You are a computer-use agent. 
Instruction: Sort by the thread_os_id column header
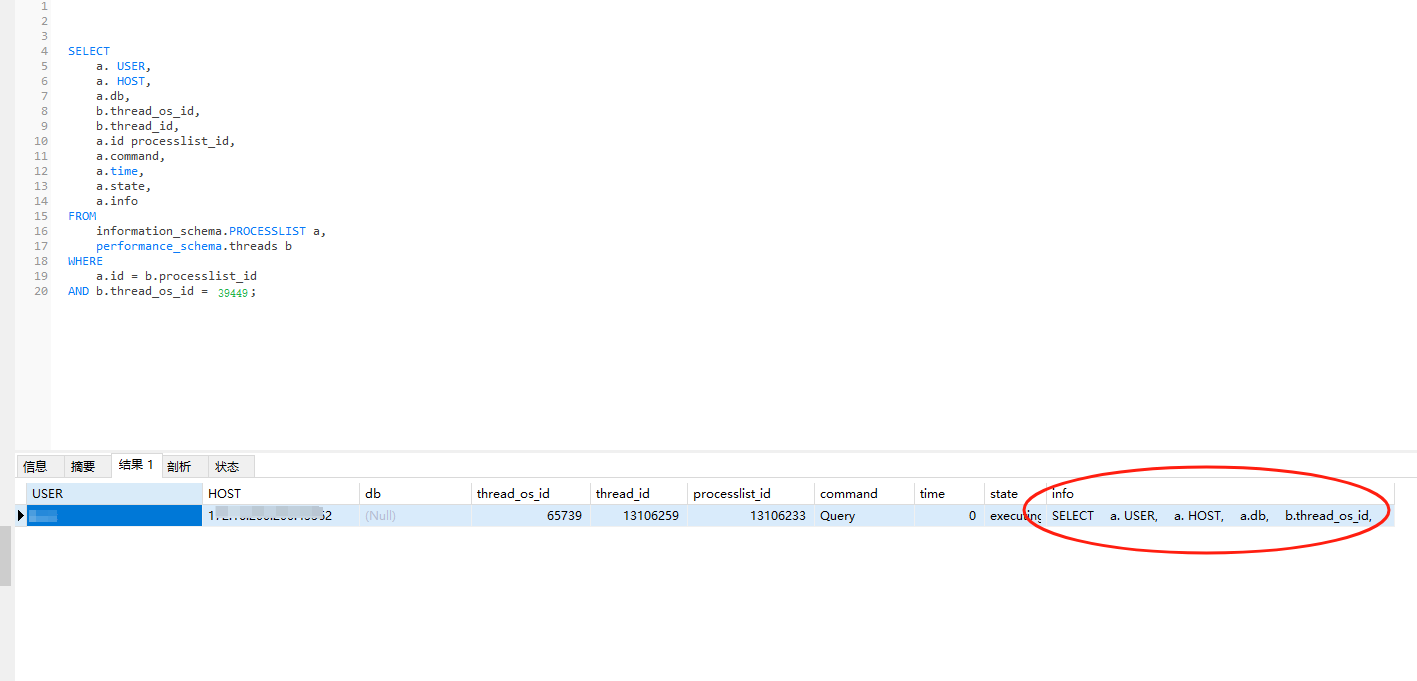pyautogui.click(x=530, y=493)
